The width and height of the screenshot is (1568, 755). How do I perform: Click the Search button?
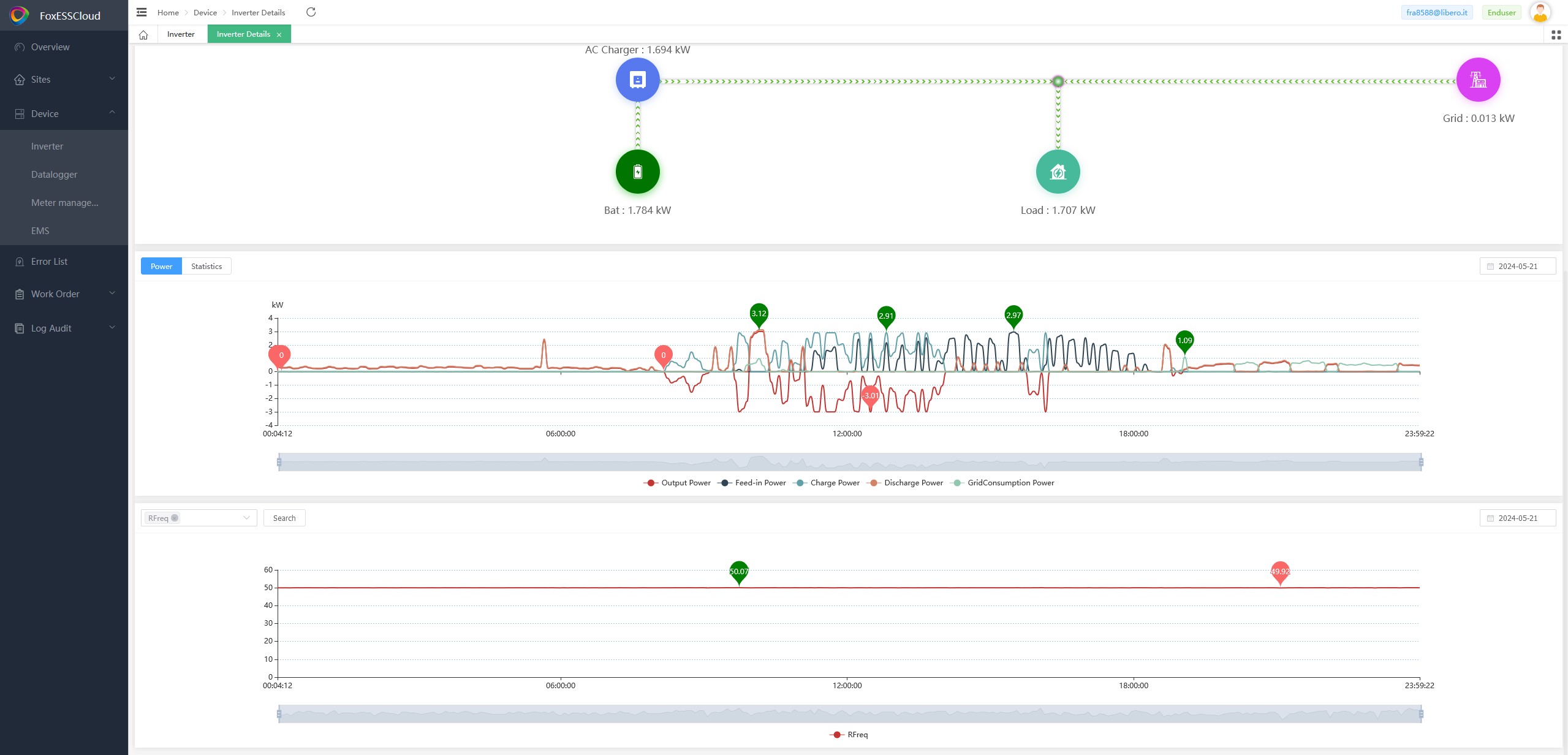(284, 518)
